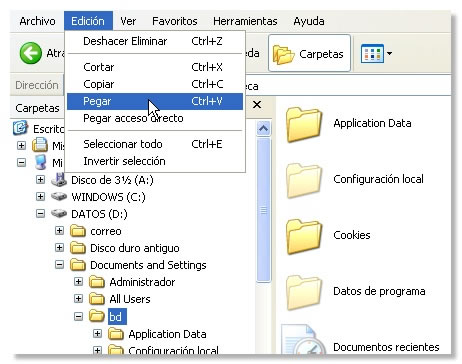Select Disco duro antiguo folder icon
462x364 pixels.
point(78,248)
